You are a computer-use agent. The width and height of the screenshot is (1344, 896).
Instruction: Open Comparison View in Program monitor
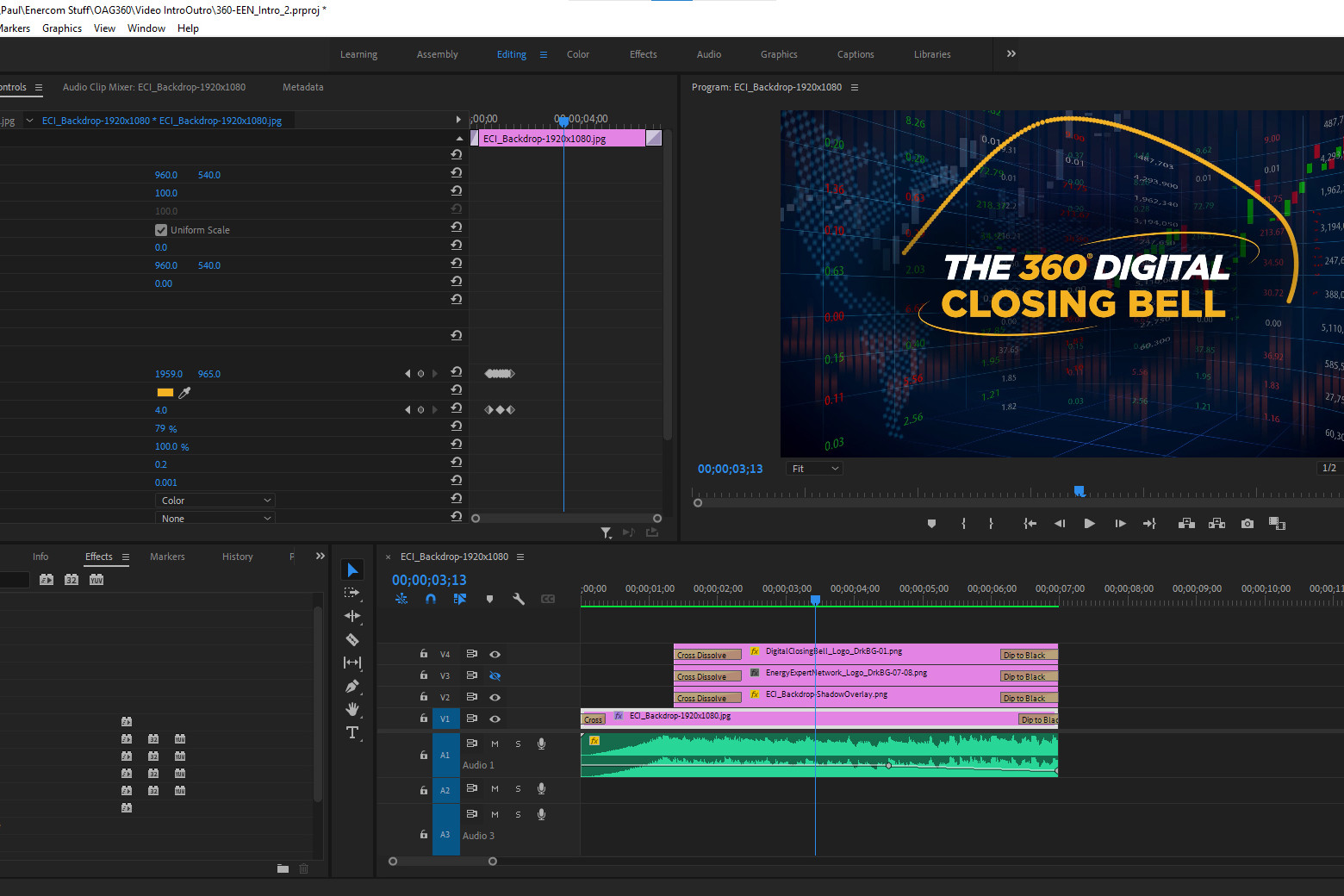(x=1277, y=524)
